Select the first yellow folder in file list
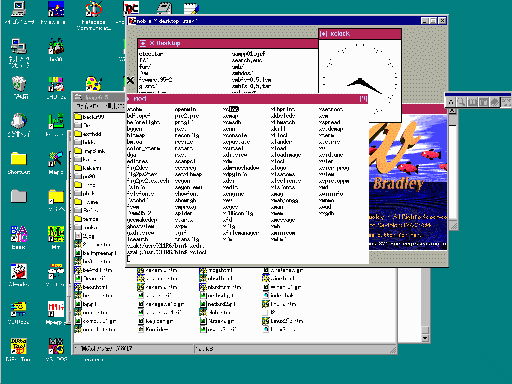 click(x=78, y=117)
